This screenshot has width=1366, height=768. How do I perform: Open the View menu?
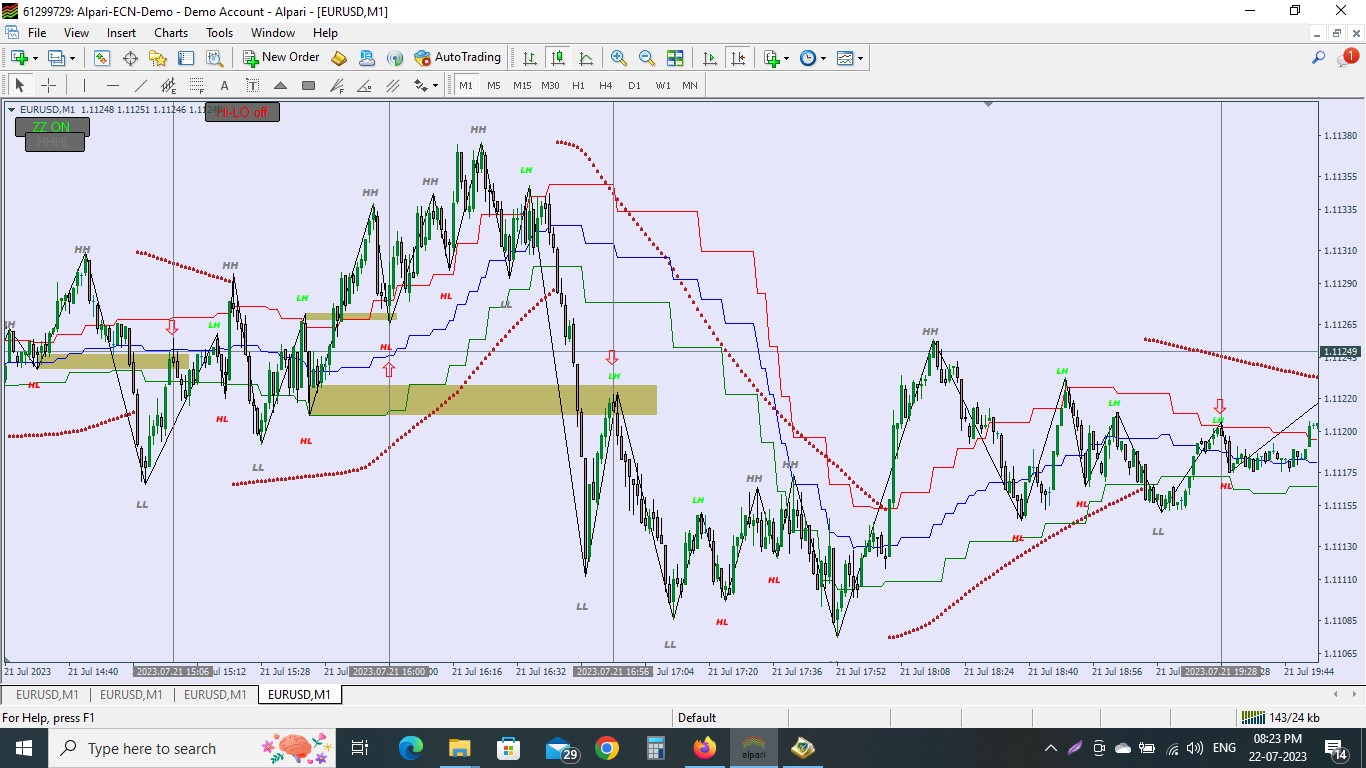(76, 33)
